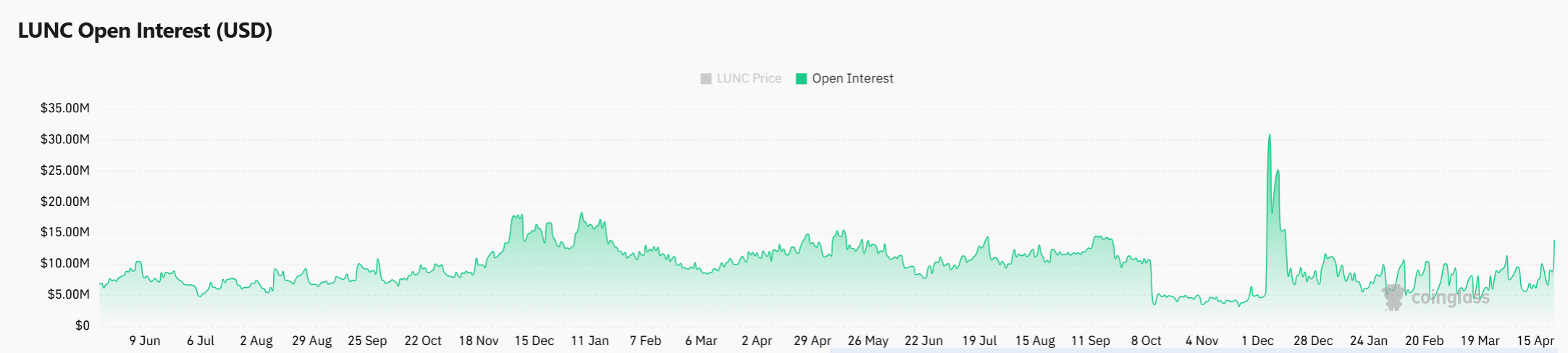This screenshot has height=353, width=1568.
Task: Click the $20.00M y-axis label
Action: (x=65, y=202)
